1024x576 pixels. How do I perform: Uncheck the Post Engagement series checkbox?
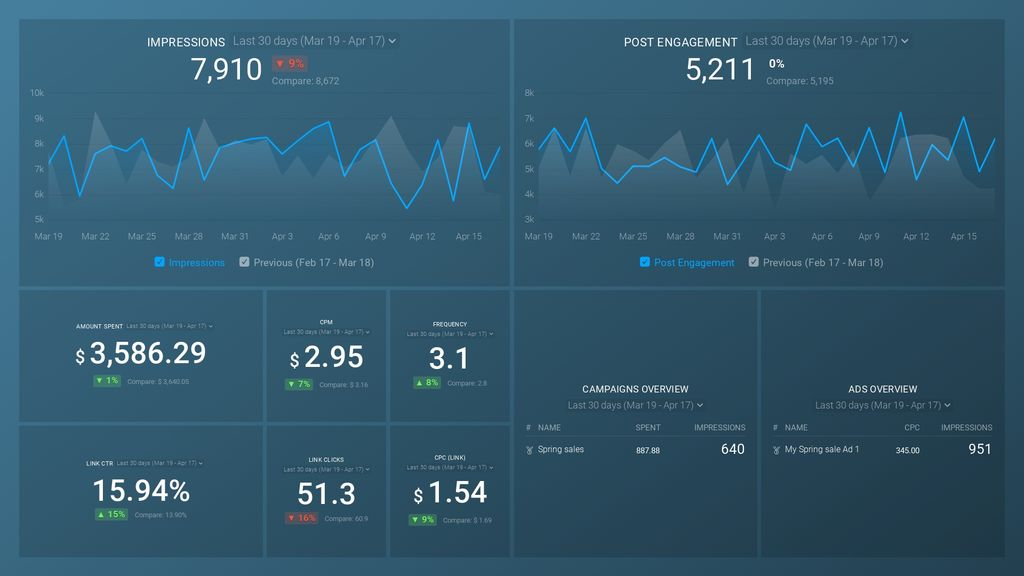[x=645, y=262]
